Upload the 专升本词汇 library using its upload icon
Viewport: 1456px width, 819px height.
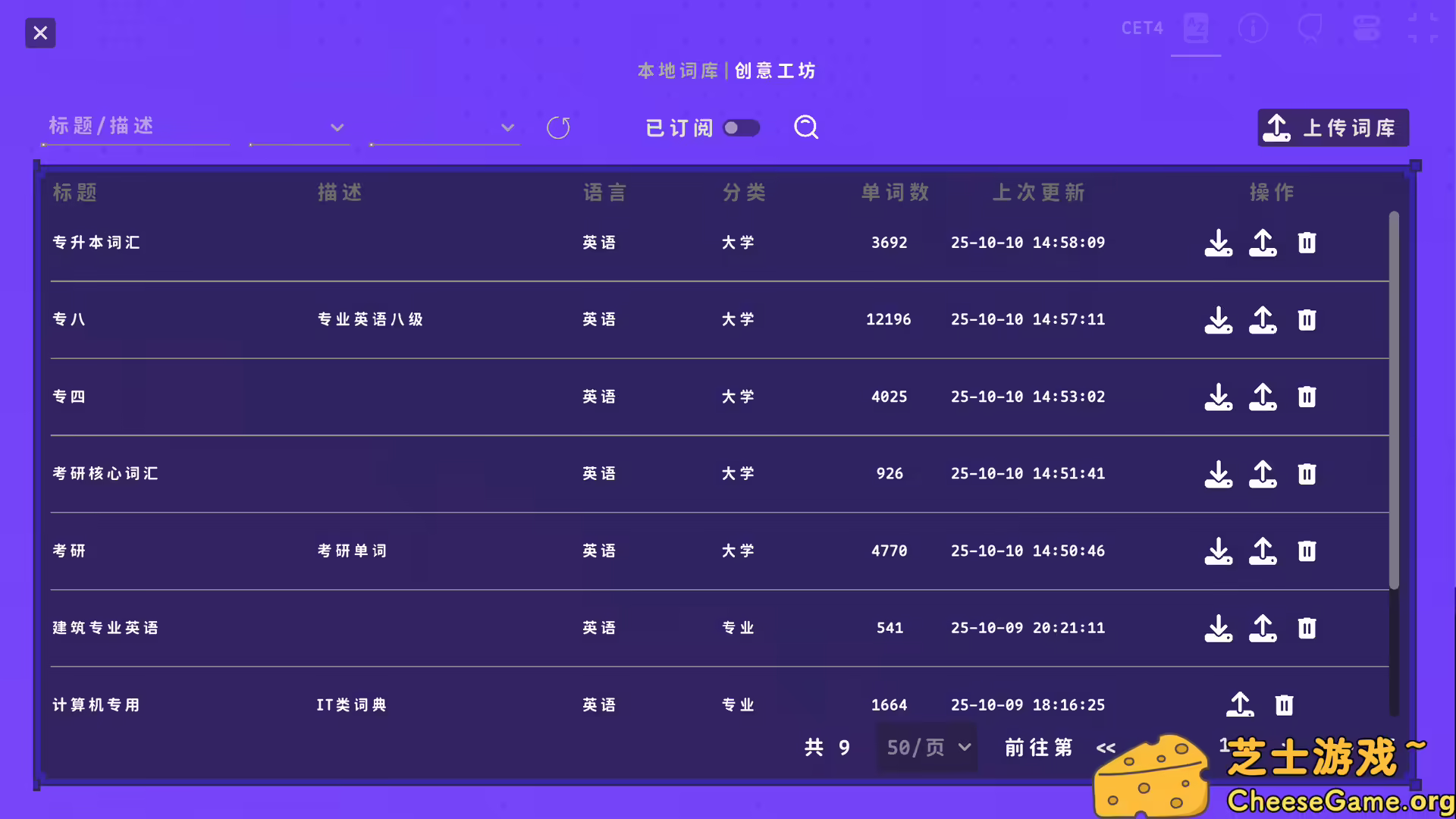[1263, 243]
